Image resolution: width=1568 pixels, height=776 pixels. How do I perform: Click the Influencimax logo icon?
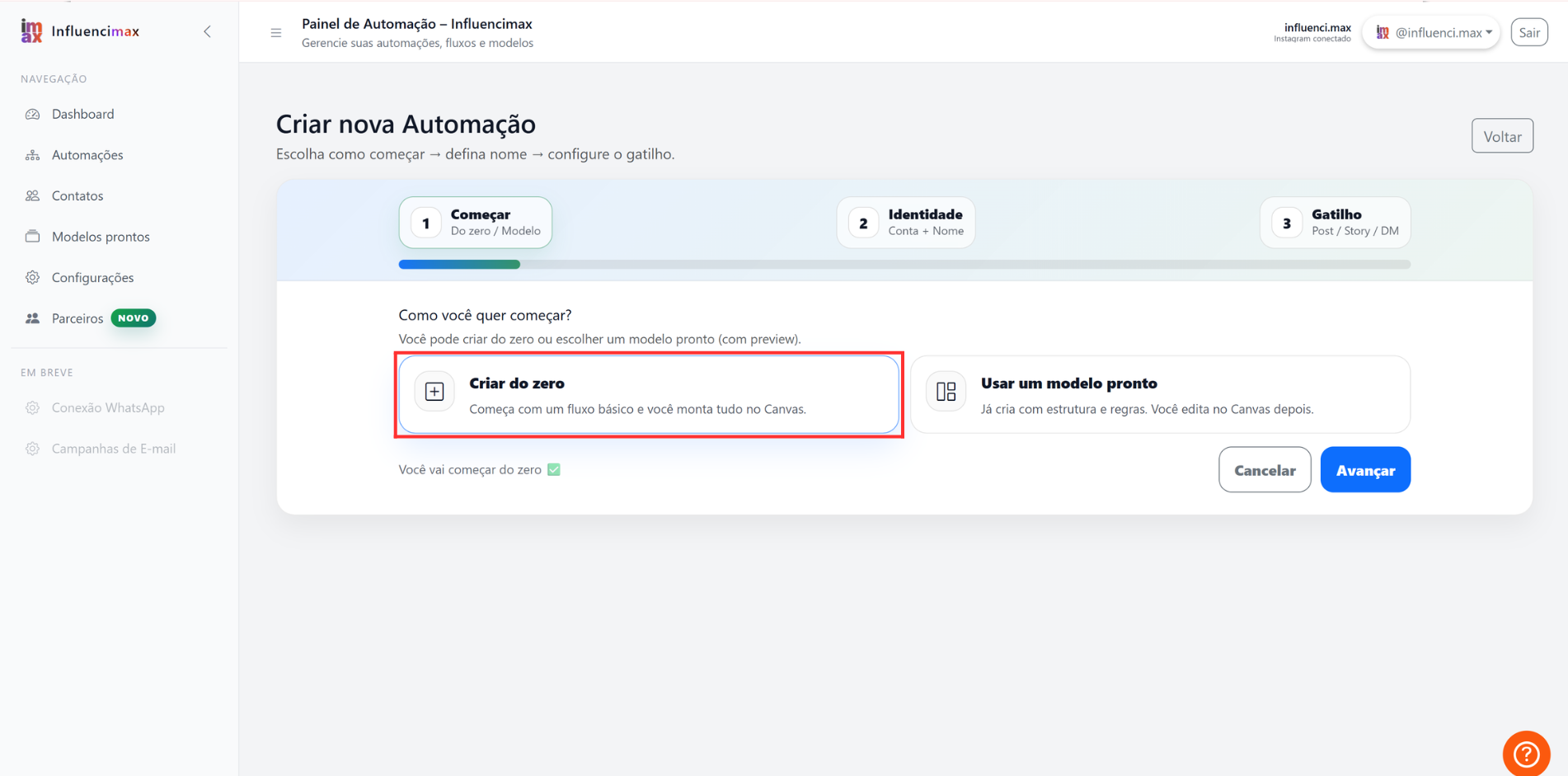tap(31, 31)
